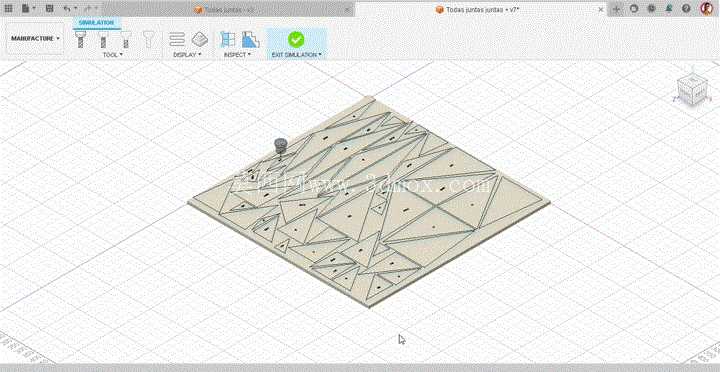Image resolution: width=720 pixels, height=372 pixels.
Task: Open the data panel grid icon
Action: tap(8, 8)
